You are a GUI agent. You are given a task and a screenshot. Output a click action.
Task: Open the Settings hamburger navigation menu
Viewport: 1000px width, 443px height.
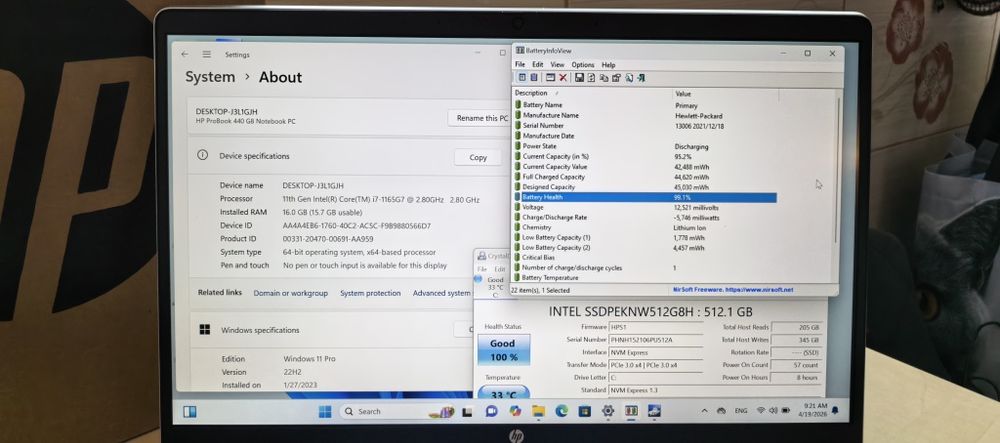point(207,54)
